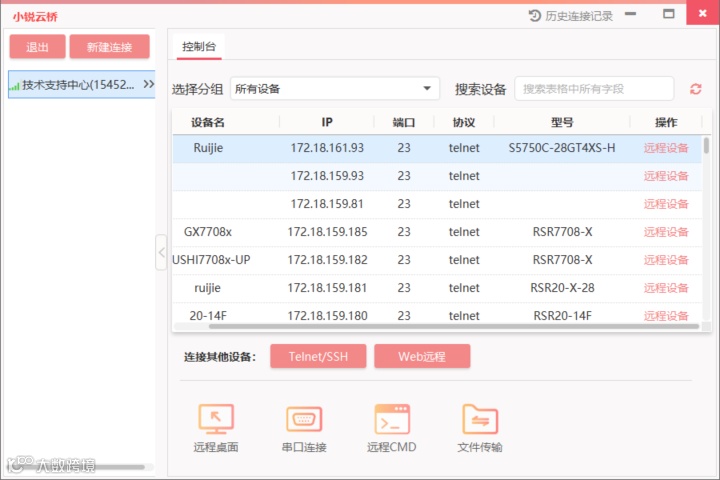
Task: Expand the 技术支持中心 connection chevrons
Action: click(149, 84)
